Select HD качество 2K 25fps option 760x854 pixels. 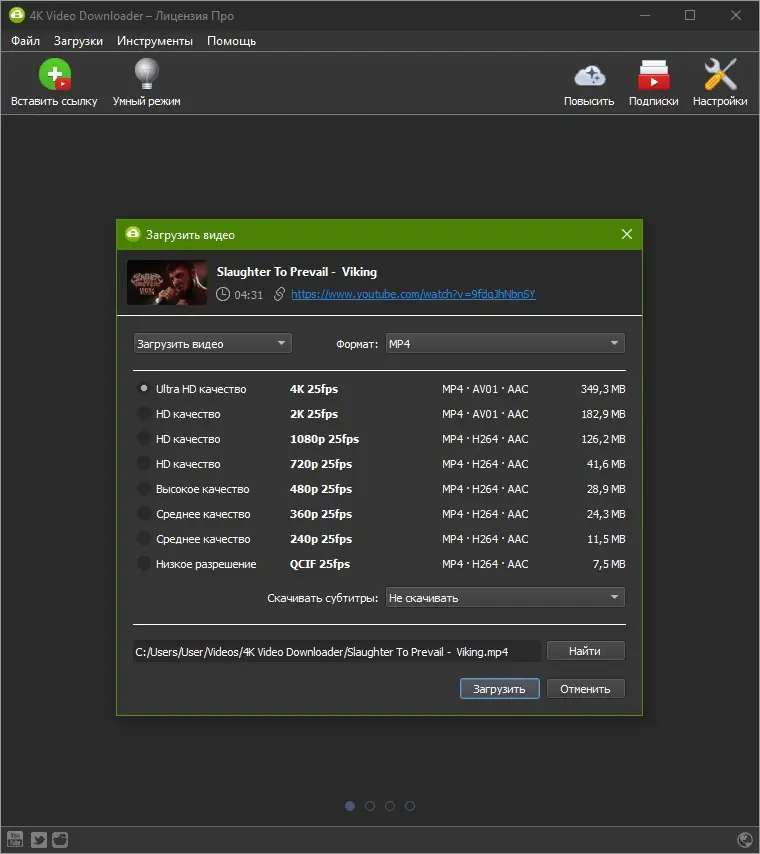(144, 413)
